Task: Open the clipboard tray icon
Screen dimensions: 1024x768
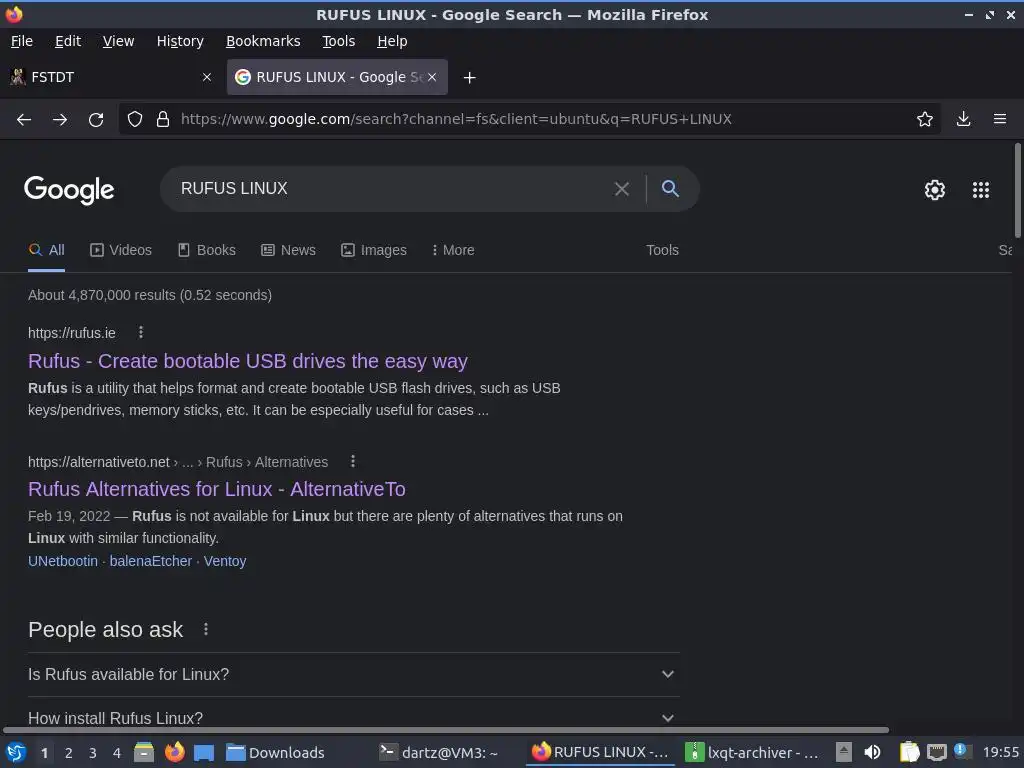Action: 909,752
